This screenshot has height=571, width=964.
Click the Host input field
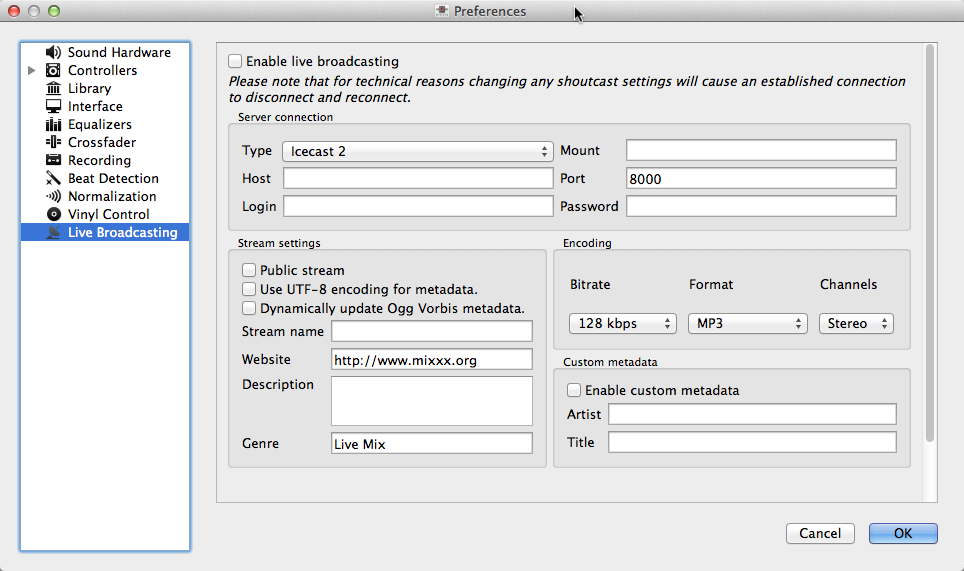click(x=418, y=179)
